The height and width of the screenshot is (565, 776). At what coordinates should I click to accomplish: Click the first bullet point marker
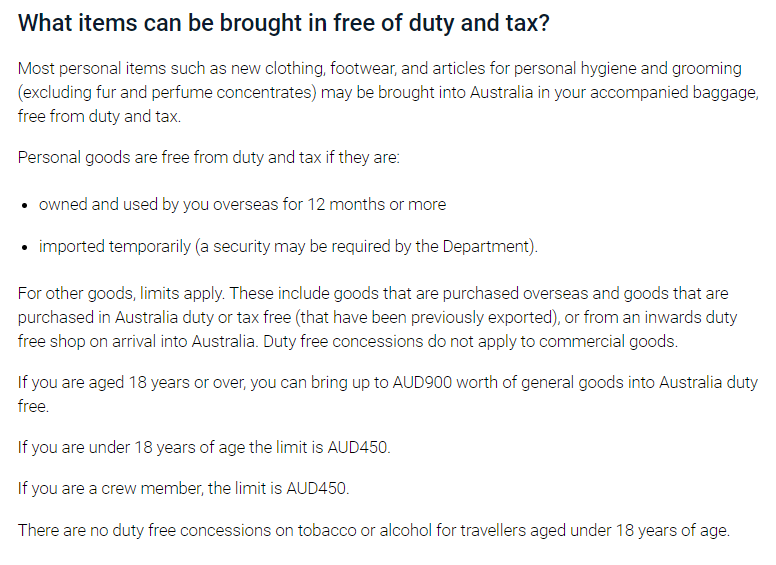click(25, 205)
